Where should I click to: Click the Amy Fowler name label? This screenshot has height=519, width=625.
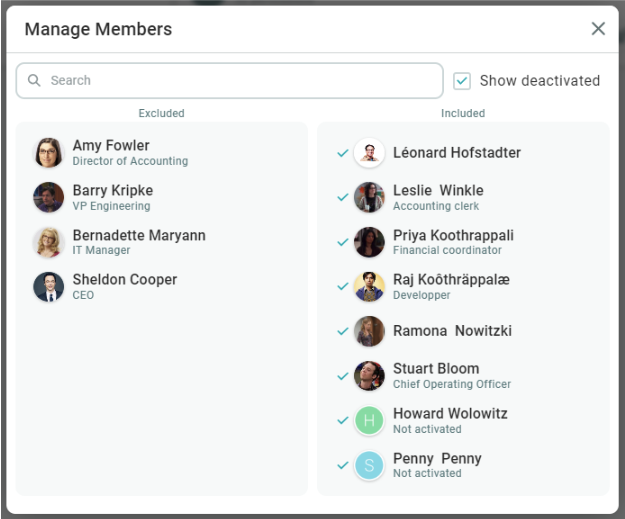111,146
